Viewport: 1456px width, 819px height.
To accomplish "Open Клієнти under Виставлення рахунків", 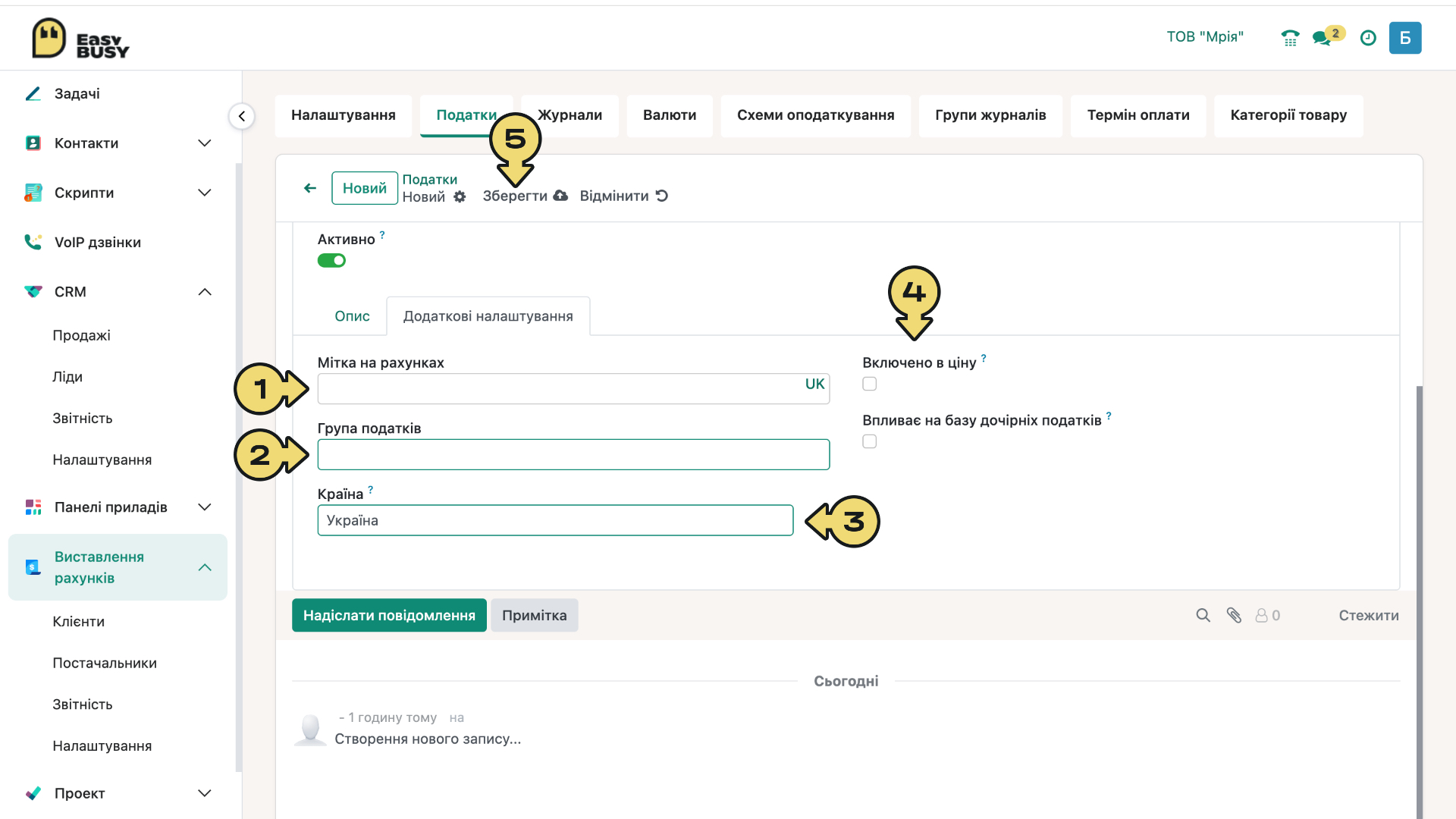I will coord(79,622).
